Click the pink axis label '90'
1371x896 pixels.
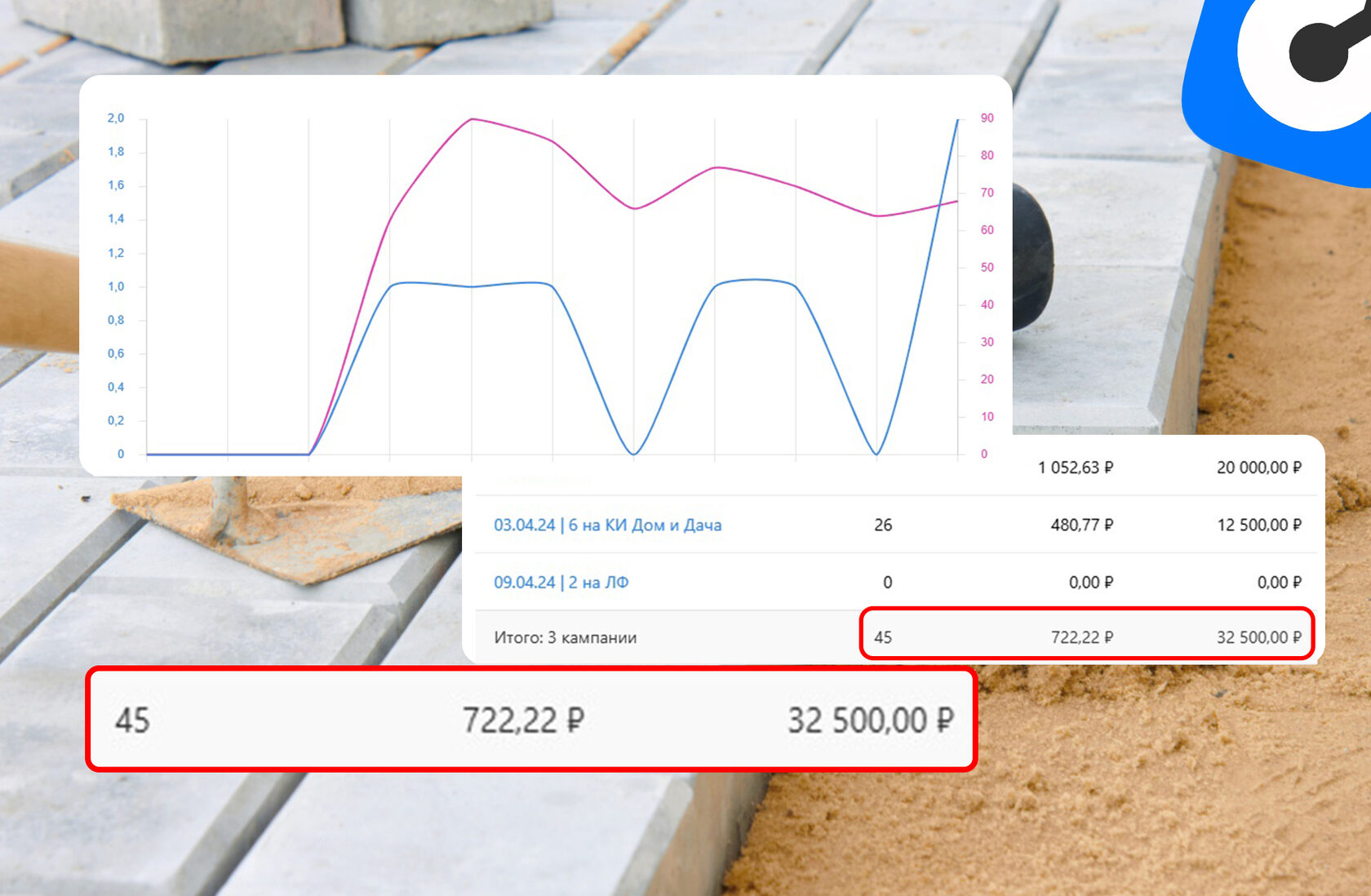click(987, 118)
